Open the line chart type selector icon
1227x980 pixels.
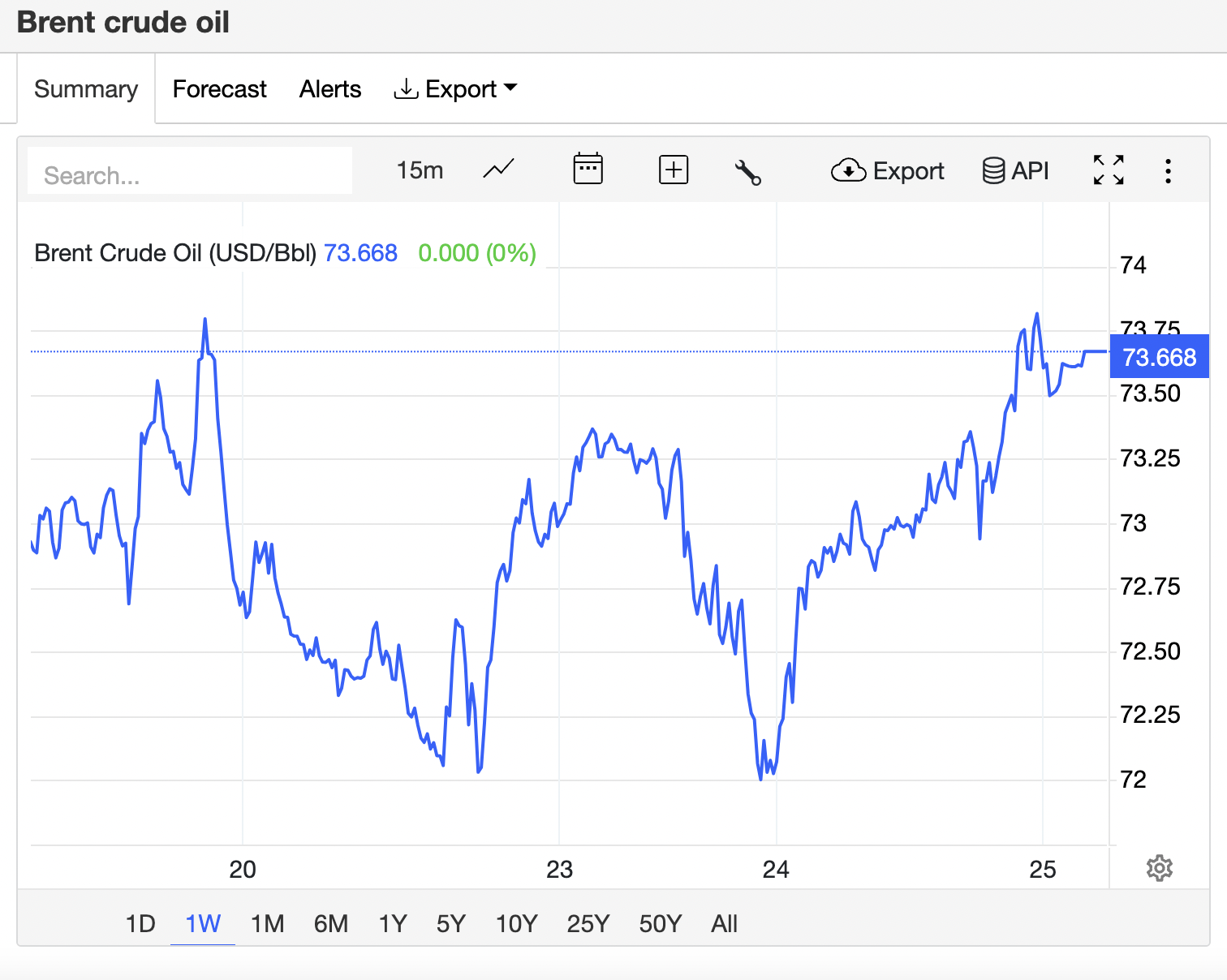498,170
